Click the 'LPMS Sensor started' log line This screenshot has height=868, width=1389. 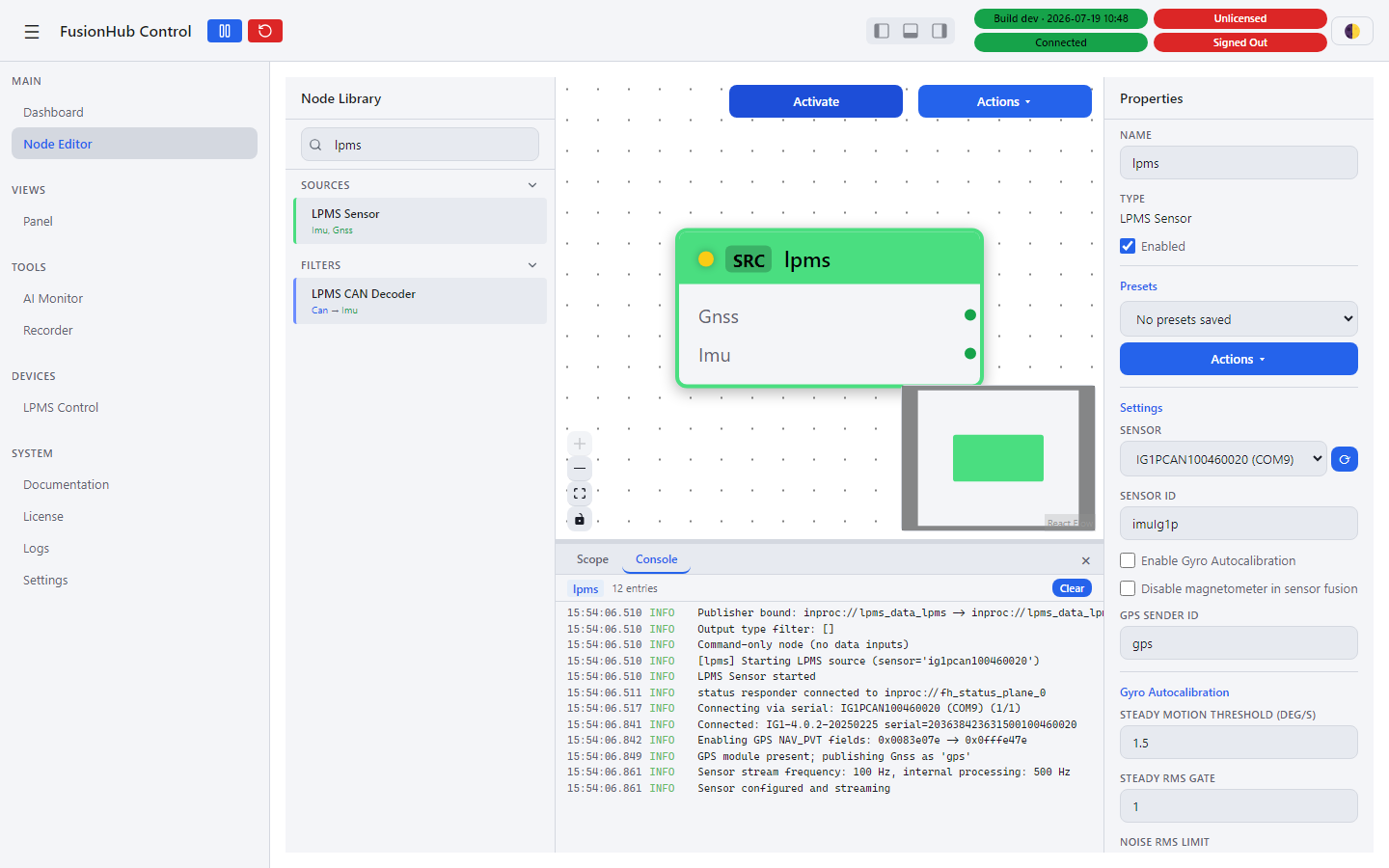756,676
